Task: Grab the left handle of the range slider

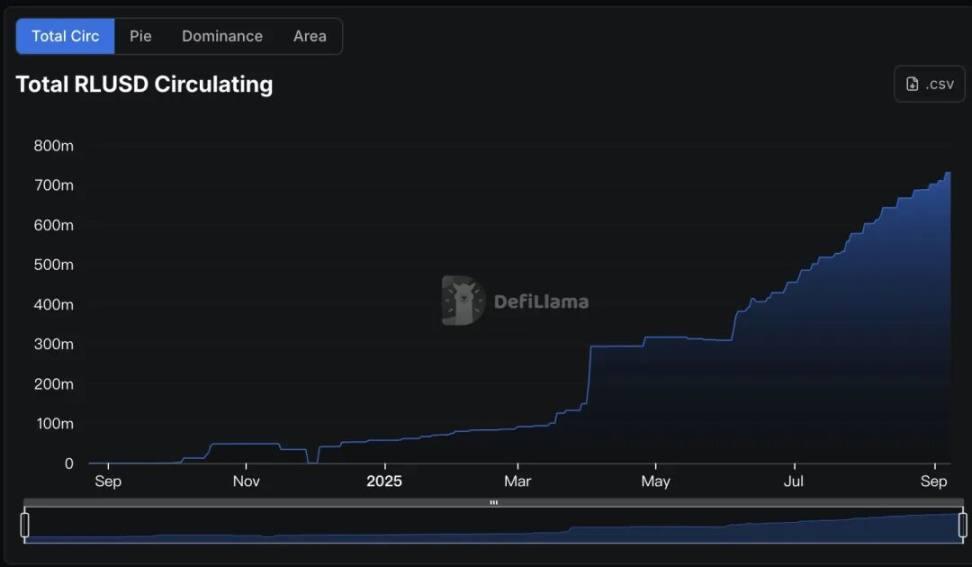Action: pyautogui.click(x=25, y=525)
